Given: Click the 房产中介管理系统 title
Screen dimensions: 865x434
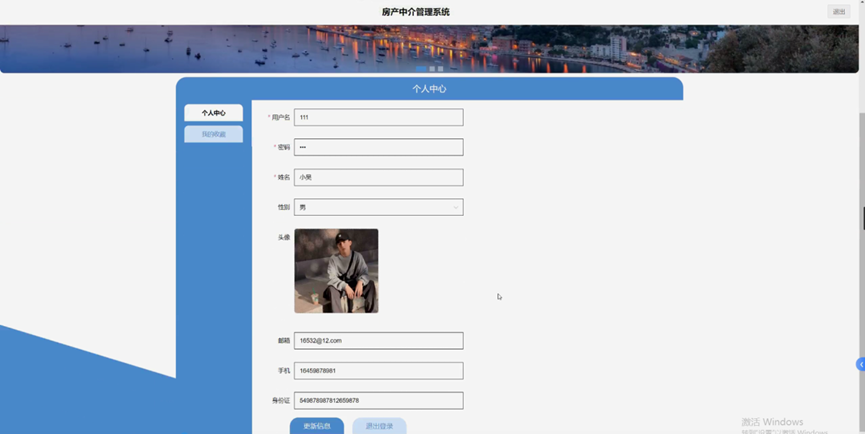Looking at the screenshot, I should (x=415, y=12).
